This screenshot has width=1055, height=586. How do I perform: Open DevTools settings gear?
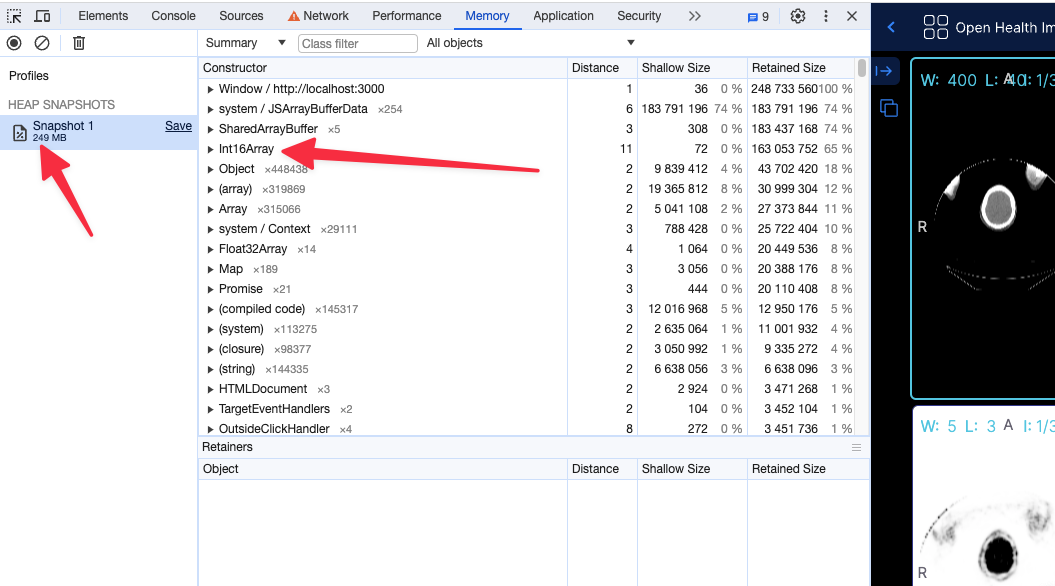797,16
